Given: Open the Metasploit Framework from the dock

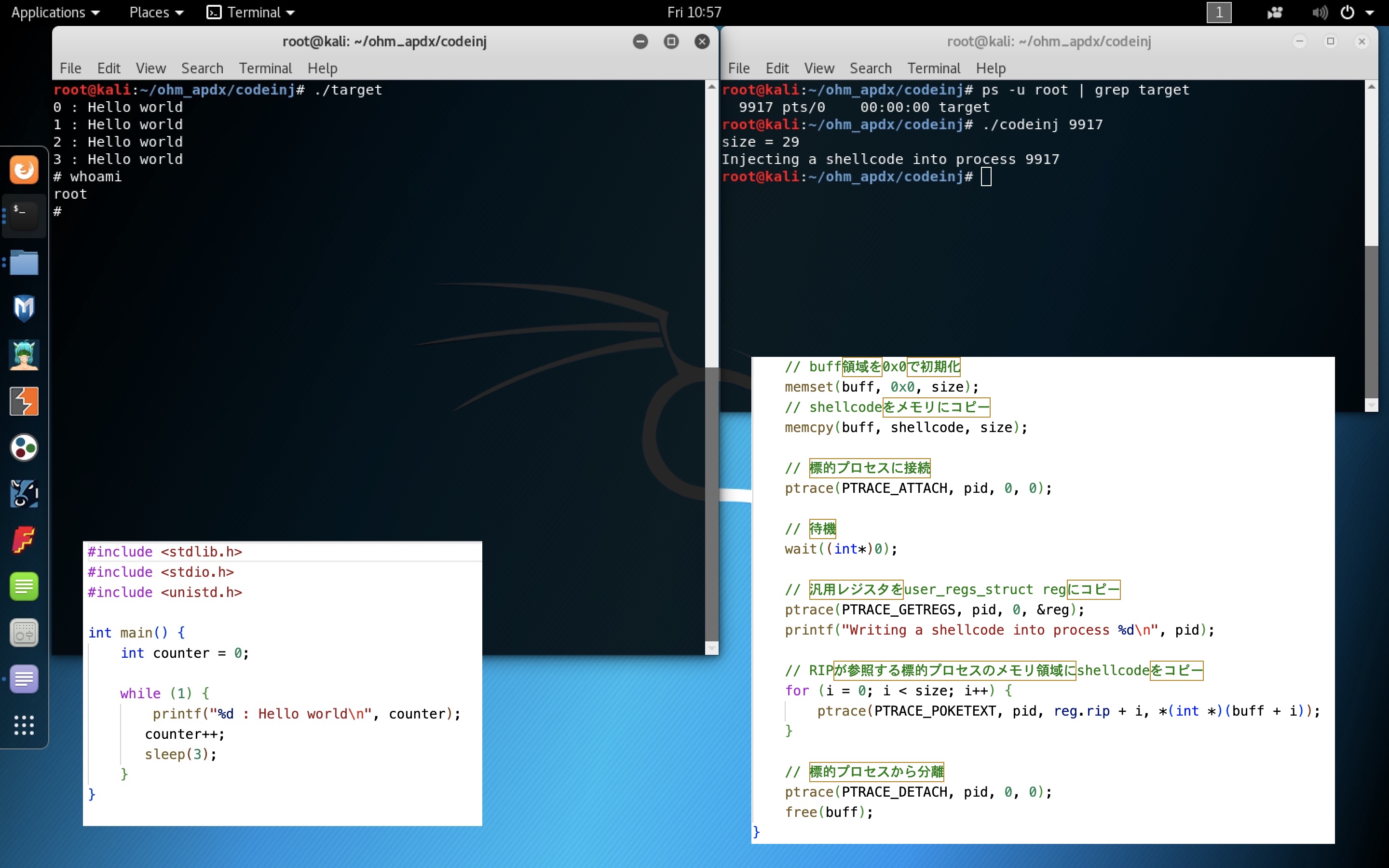Looking at the screenshot, I should click(24, 308).
